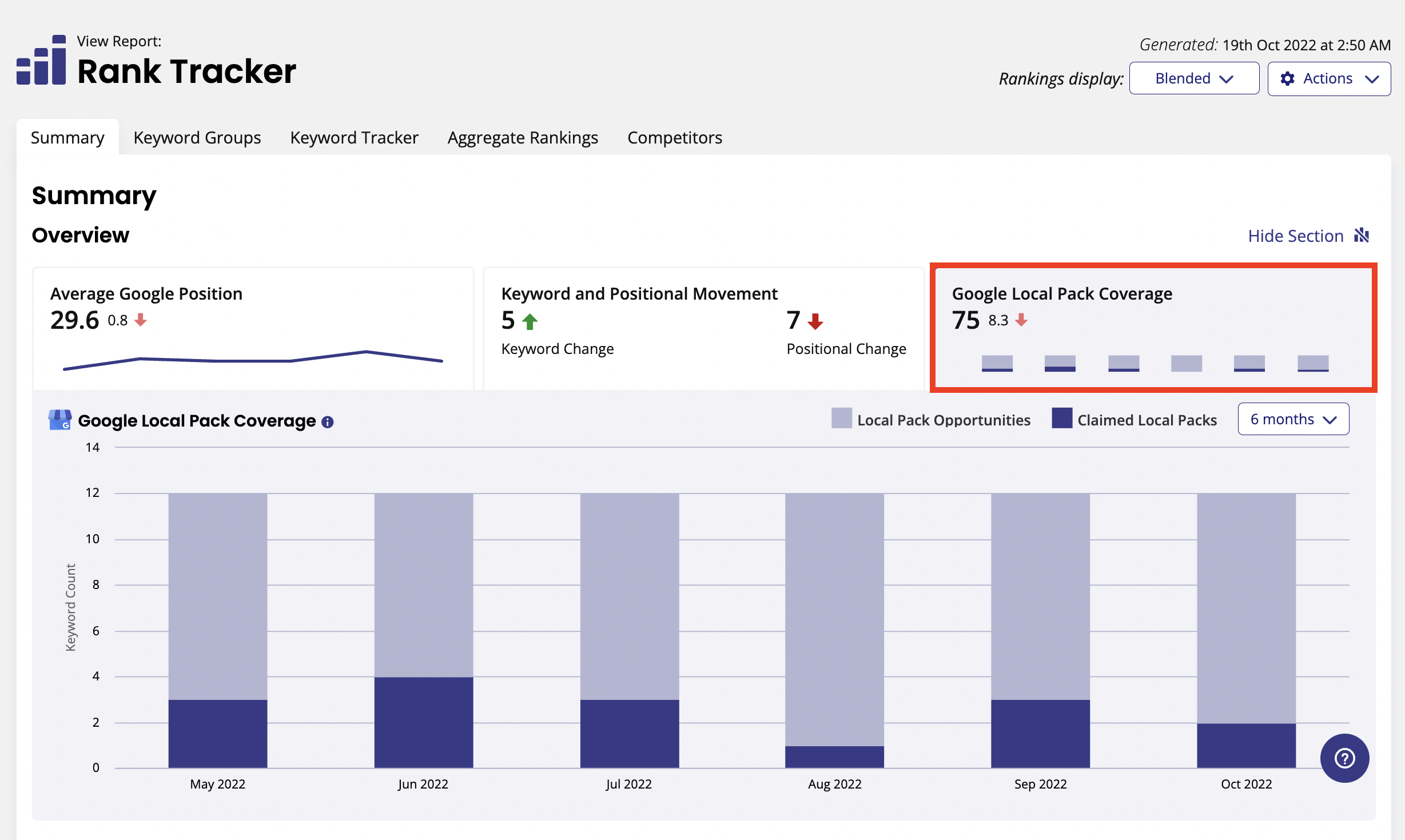
Task: Click the 29.6 average position value
Action: (x=75, y=320)
